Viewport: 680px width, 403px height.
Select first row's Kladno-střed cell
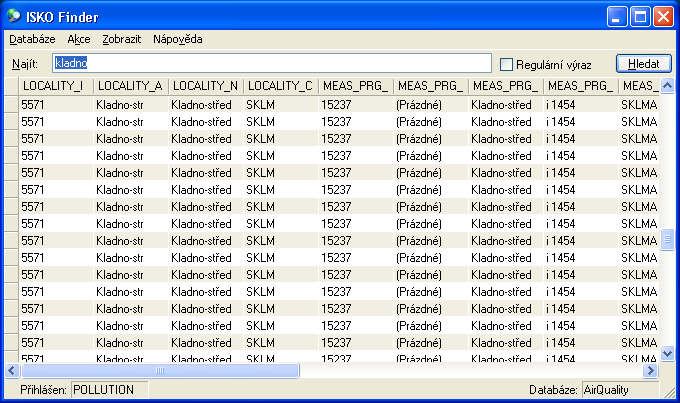(x=205, y=104)
